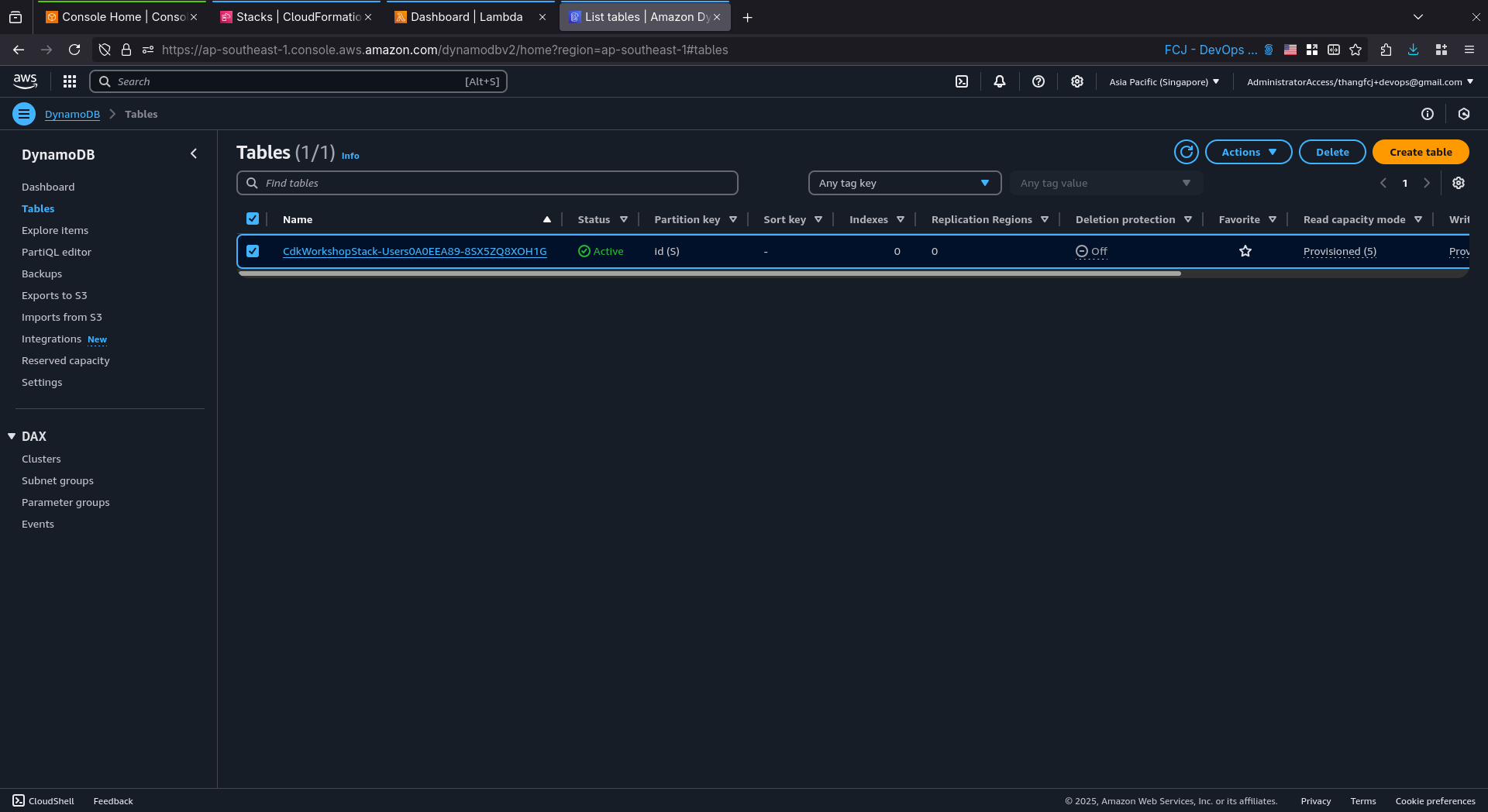
Task: Open browser downloads panel
Action: point(1414,50)
